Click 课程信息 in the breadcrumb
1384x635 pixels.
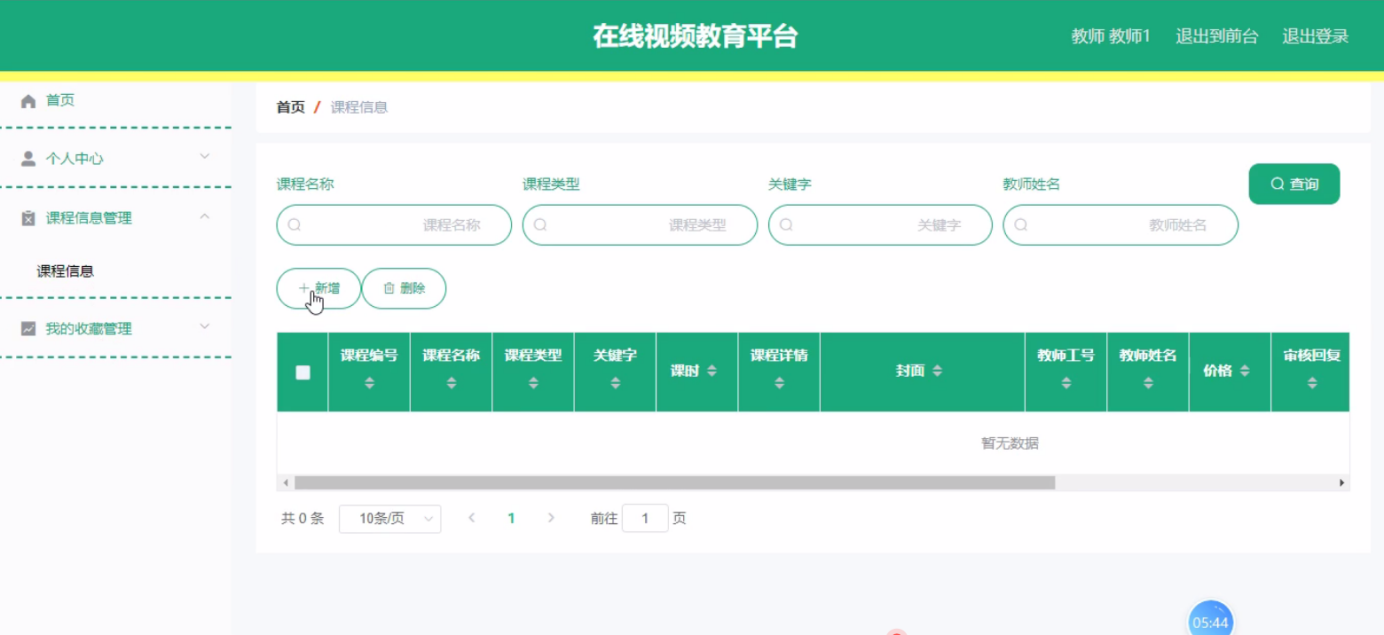(359, 107)
